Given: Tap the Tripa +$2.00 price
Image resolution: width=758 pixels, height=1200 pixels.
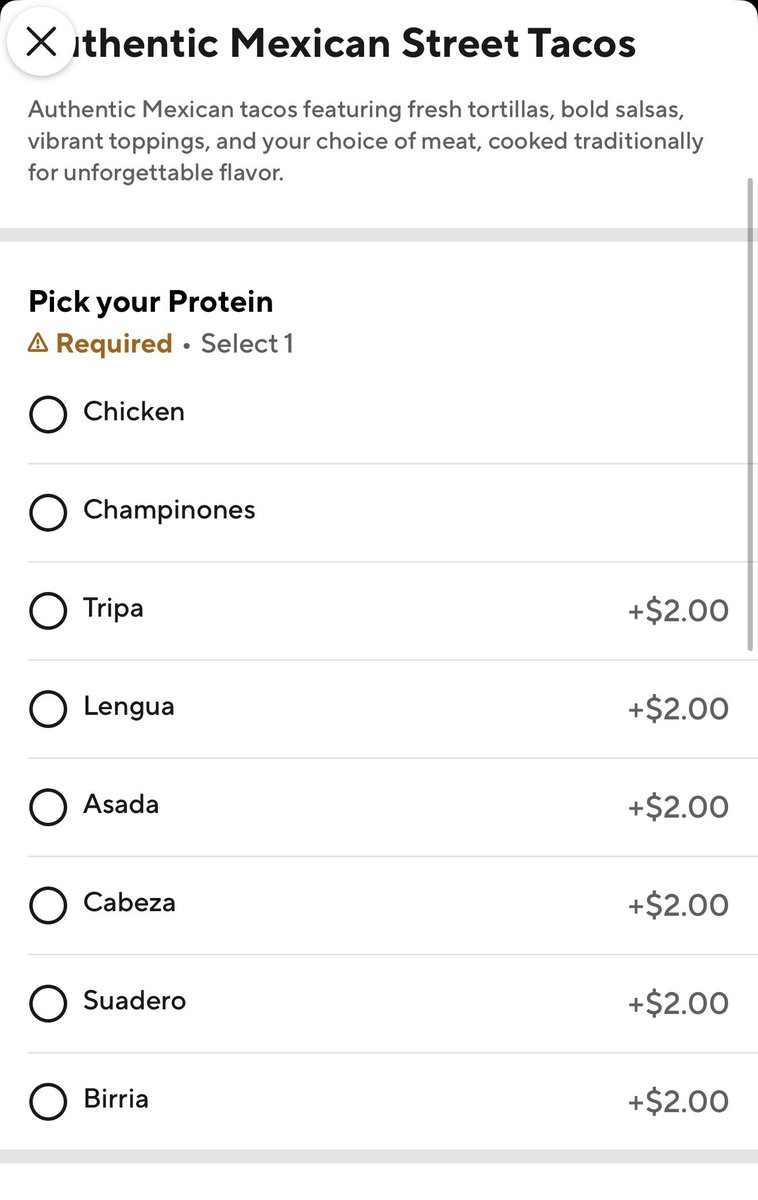Looking at the screenshot, I should point(678,610).
